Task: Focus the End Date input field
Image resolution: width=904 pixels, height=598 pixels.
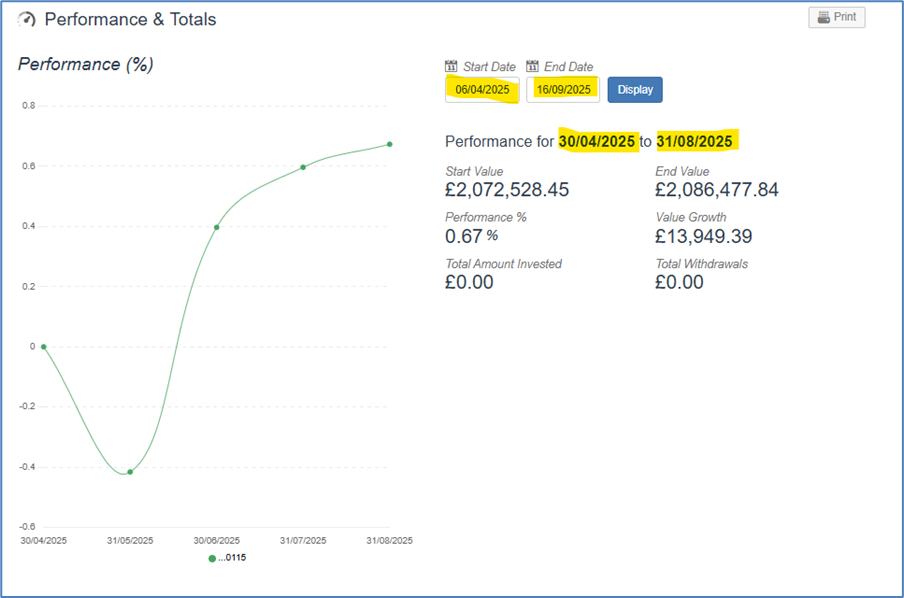Action: click(564, 90)
